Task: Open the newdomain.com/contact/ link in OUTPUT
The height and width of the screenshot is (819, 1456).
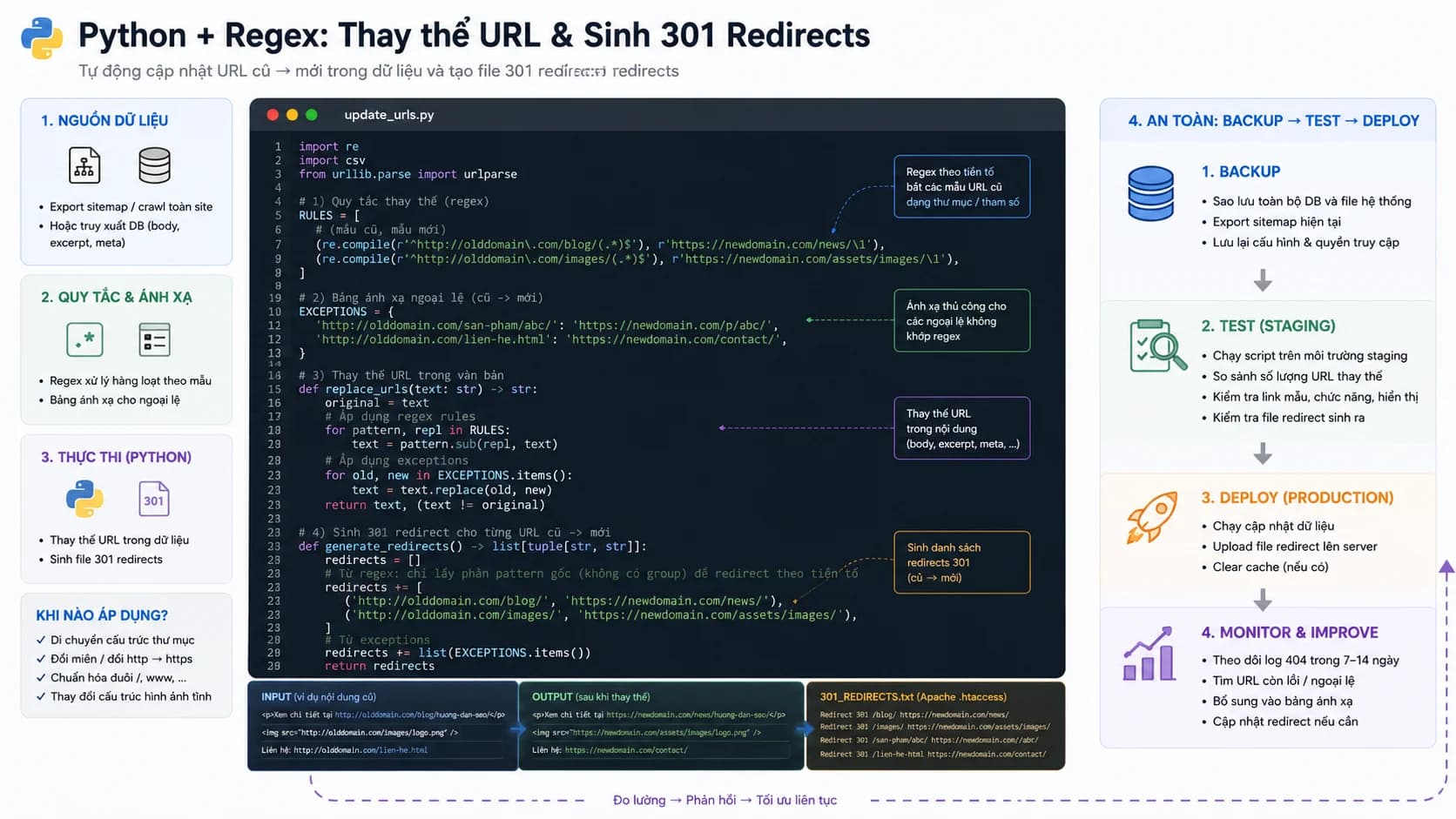Action: (x=626, y=750)
